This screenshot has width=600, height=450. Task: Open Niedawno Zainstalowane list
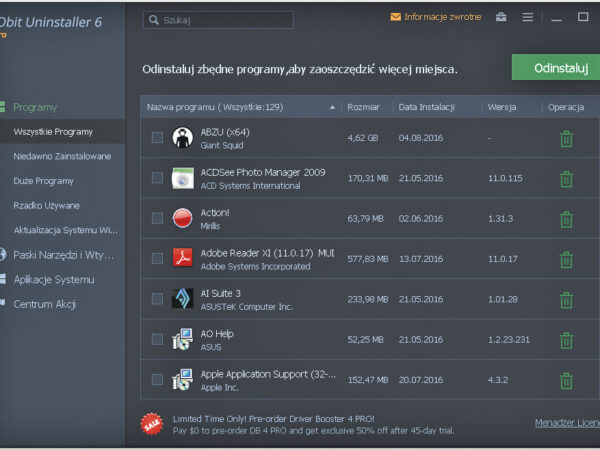tap(62, 156)
